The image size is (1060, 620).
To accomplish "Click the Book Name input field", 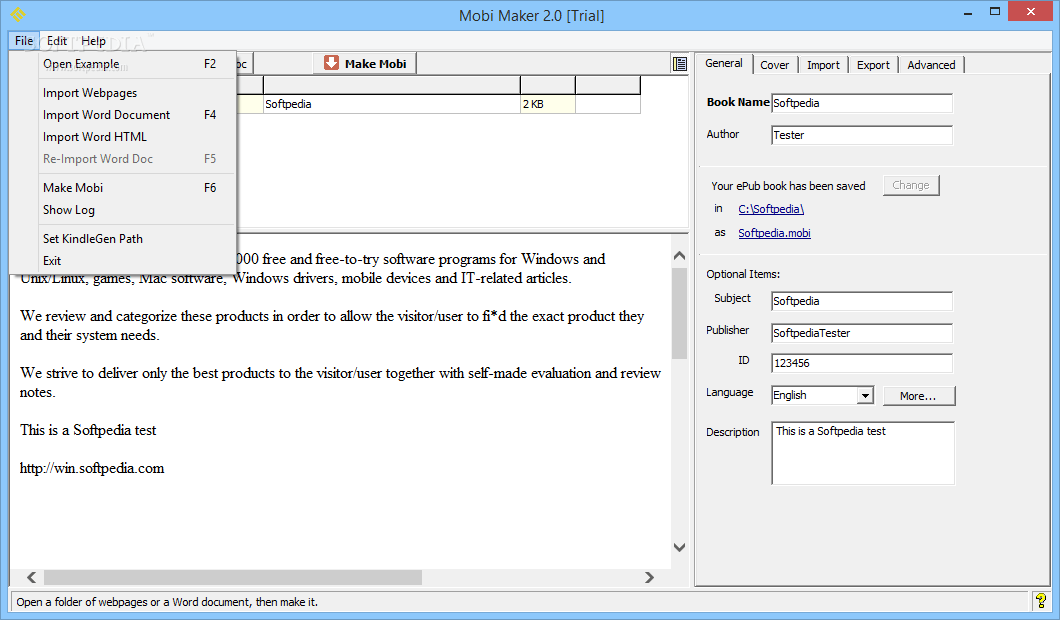I will (862, 103).
